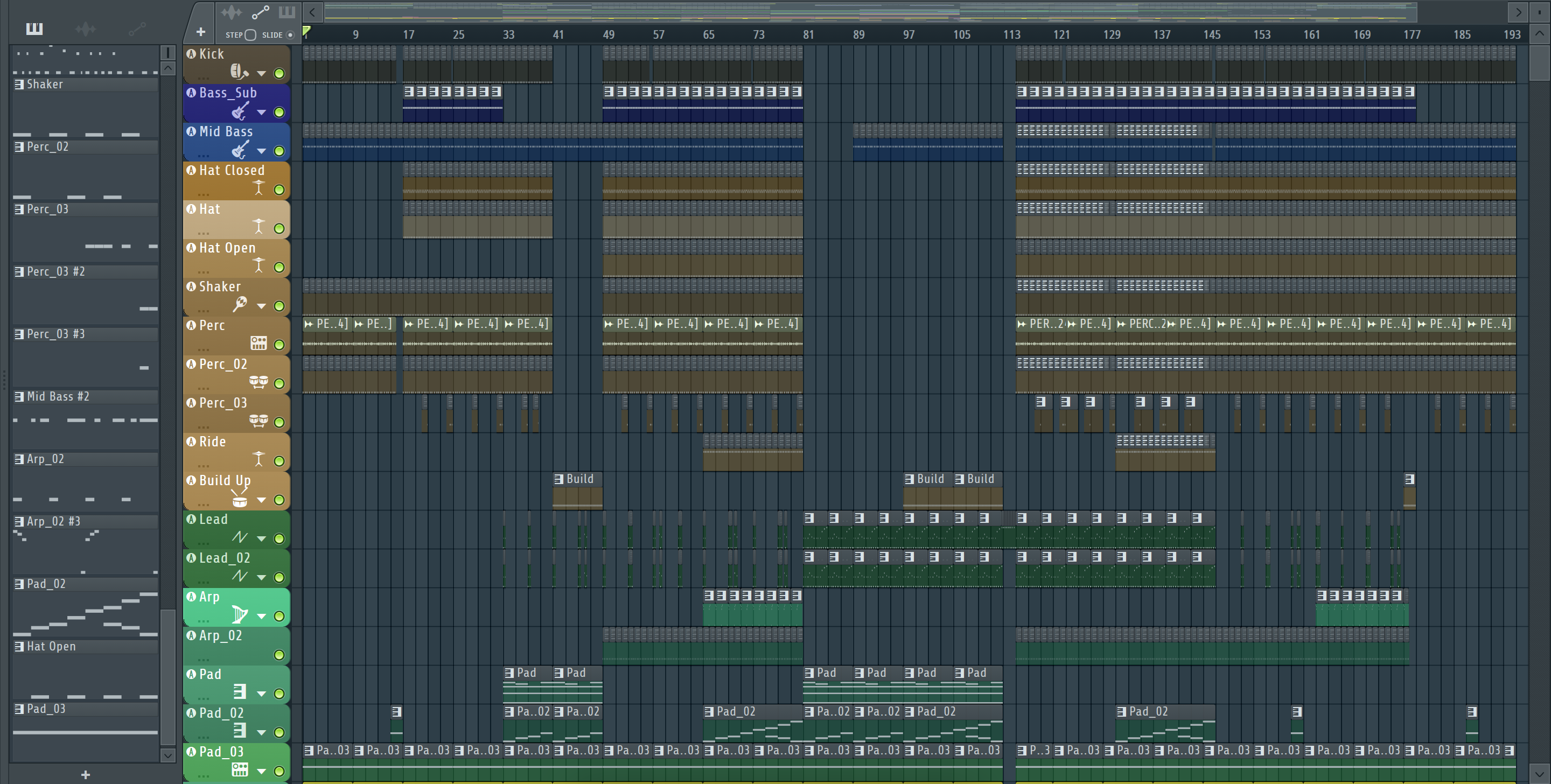Viewport: 1551px width, 784px height.
Task: Open the Mid Bass track dropdown arrow
Action: coord(262,151)
